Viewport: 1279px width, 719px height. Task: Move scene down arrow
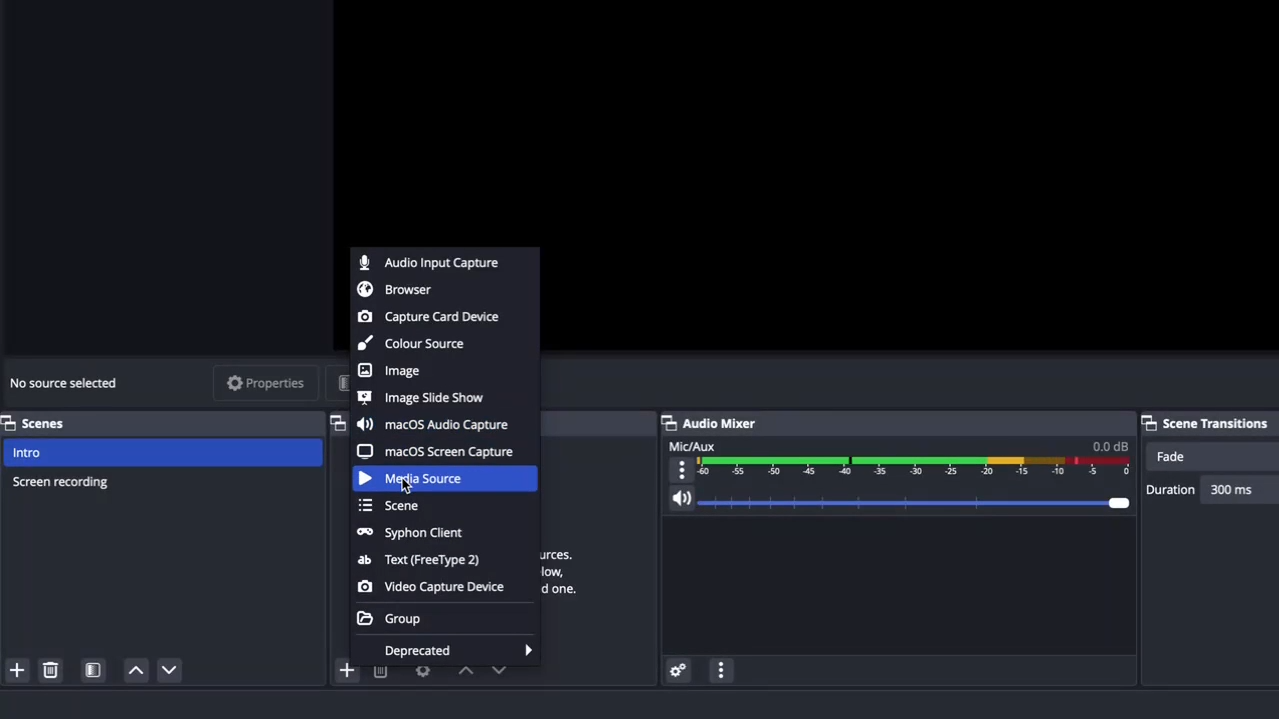click(170, 670)
